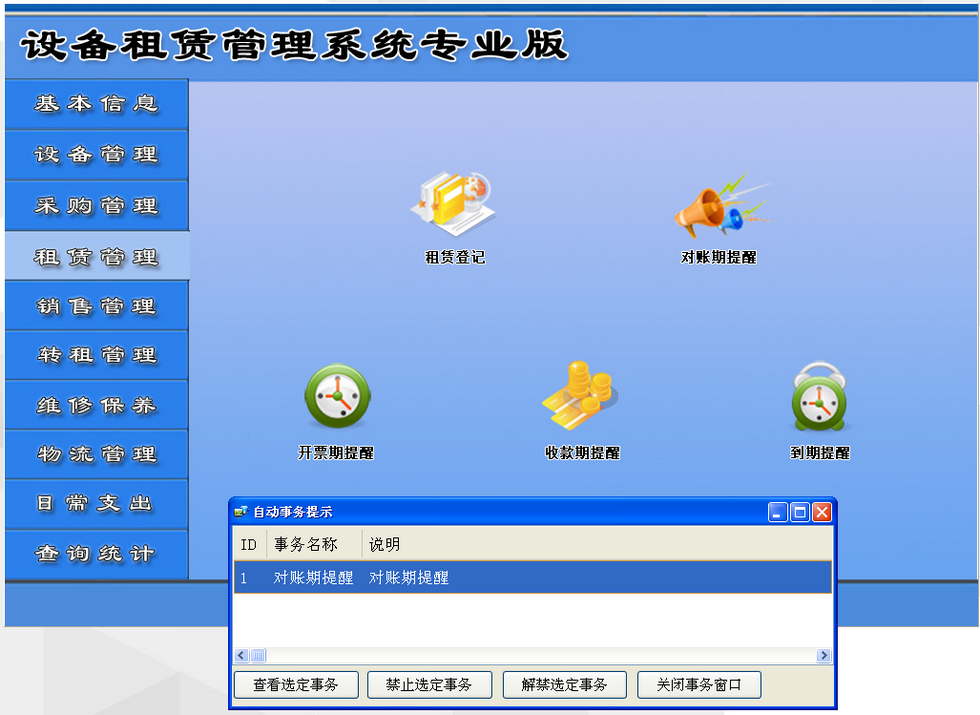Click the 对账期提醒 label under the megaphone

pos(719,257)
